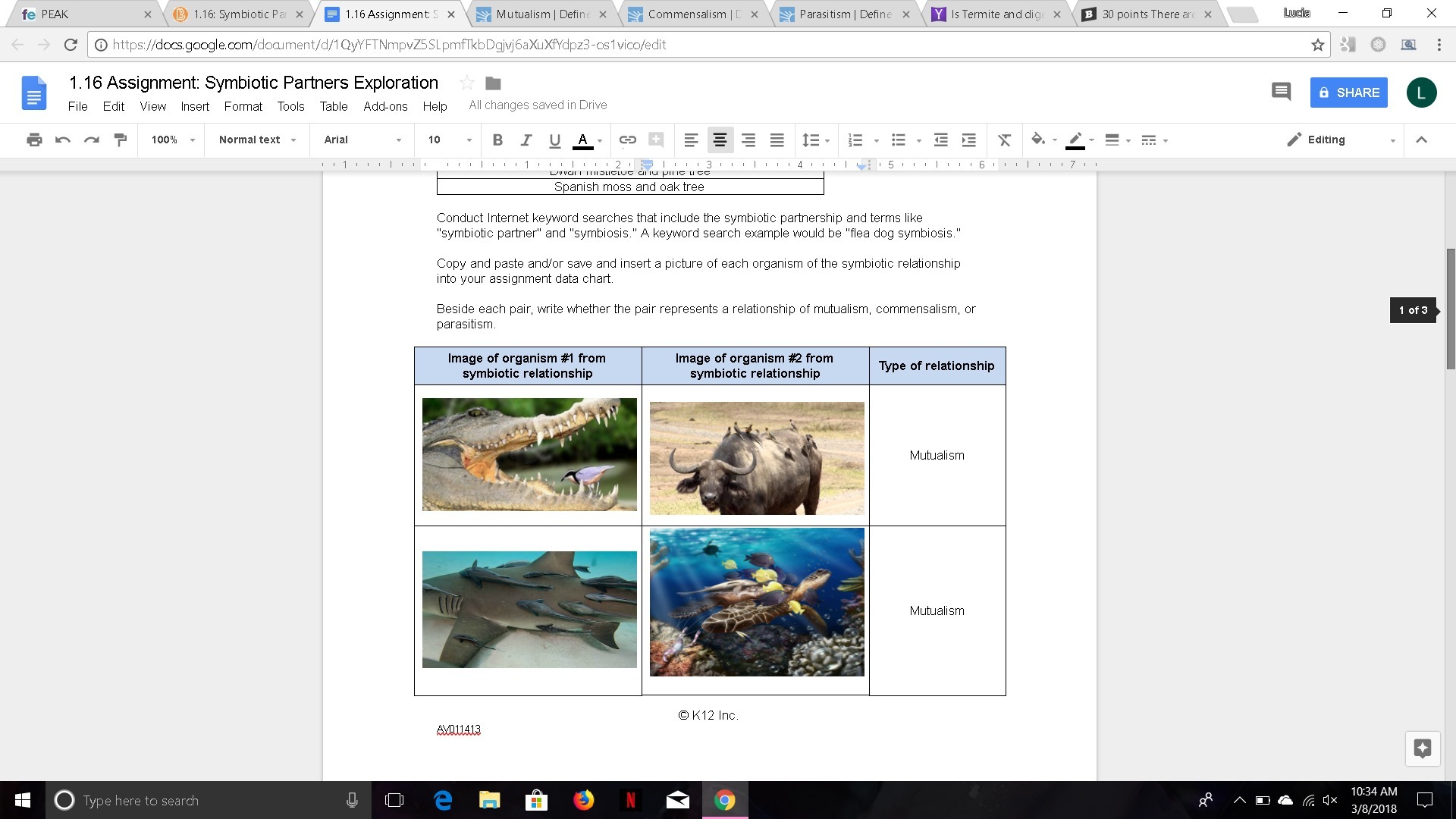Open the Arial font dropdown
The height and width of the screenshot is (819, 1456).
pos(362,140)
